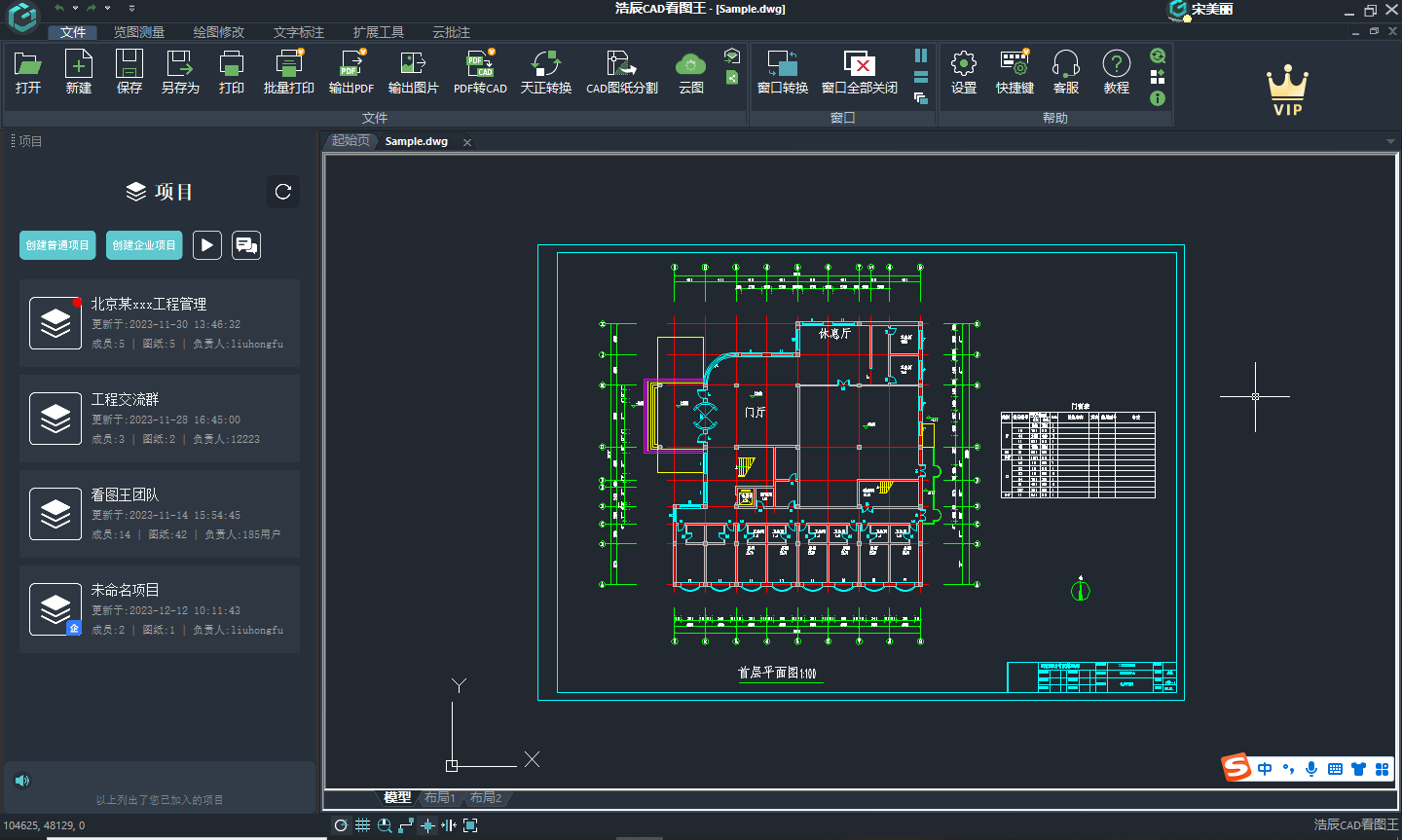The image size is (1402, 840).
Task: Open the 批量打印 batch print tool
Action: [x=289, y=72]
